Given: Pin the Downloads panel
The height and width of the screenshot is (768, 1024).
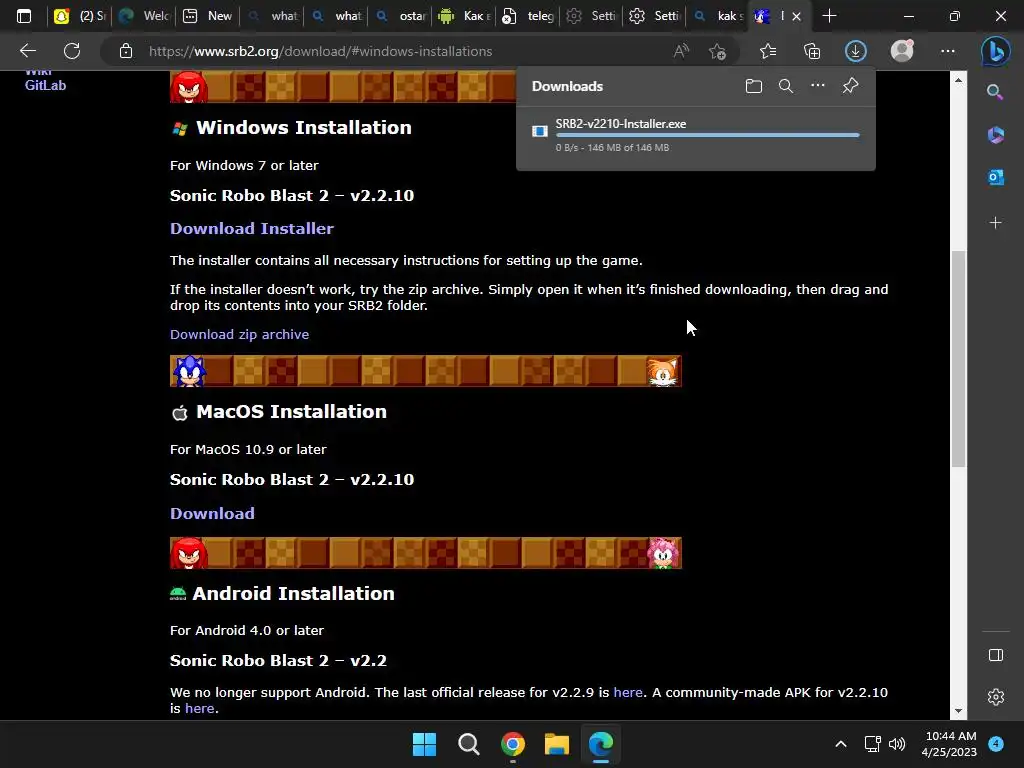Looking at the screenshot, I should (850, 86).
